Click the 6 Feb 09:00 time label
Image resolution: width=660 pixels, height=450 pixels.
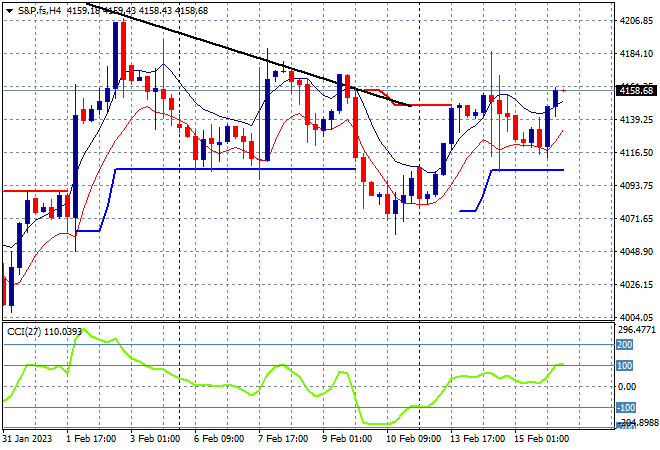[218, 439]
